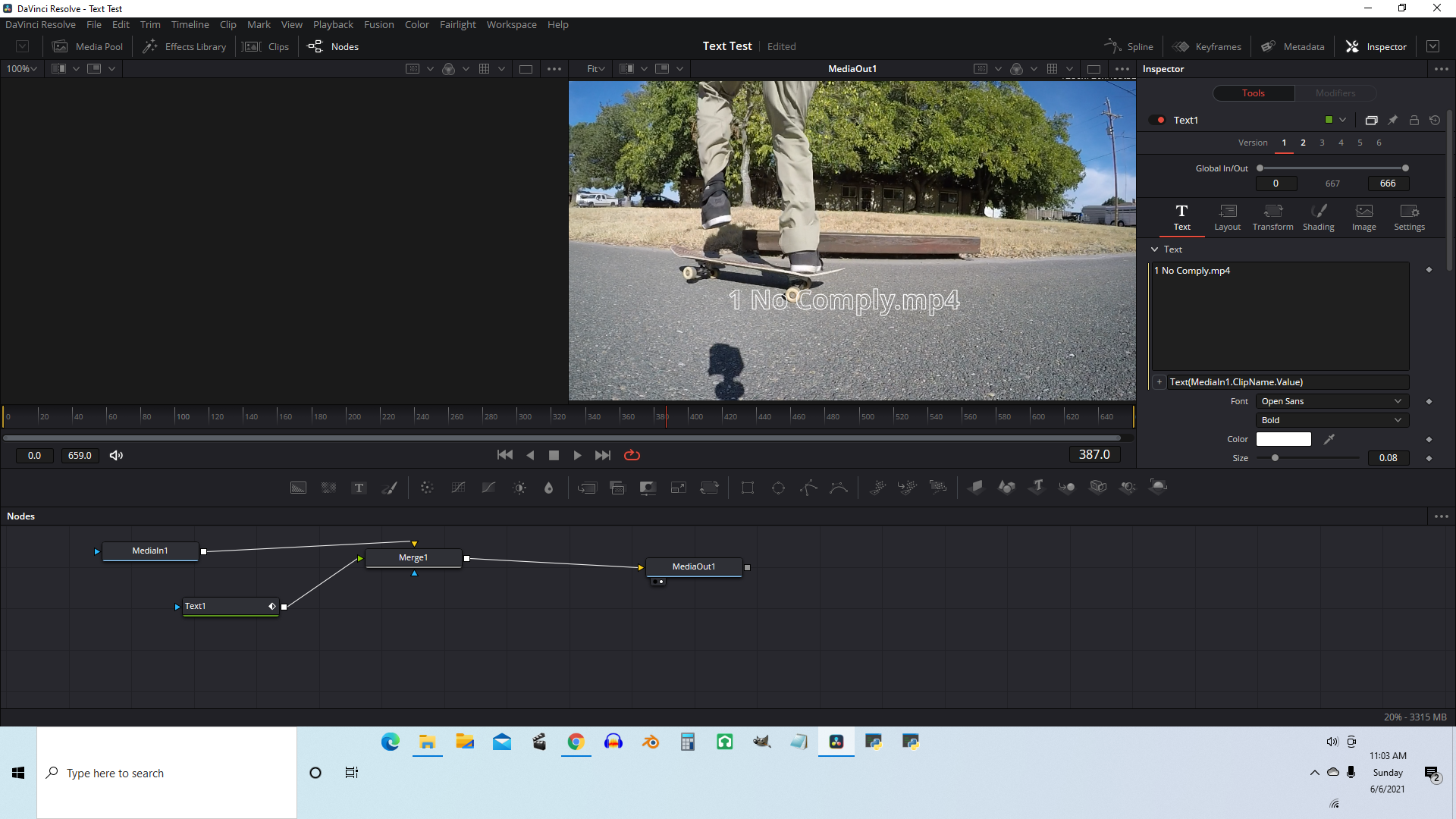This screenshot has height=819, width=1456.
Task: Switch to the Shading tab
Action: pyautogui.click(x=1318, y=217)
